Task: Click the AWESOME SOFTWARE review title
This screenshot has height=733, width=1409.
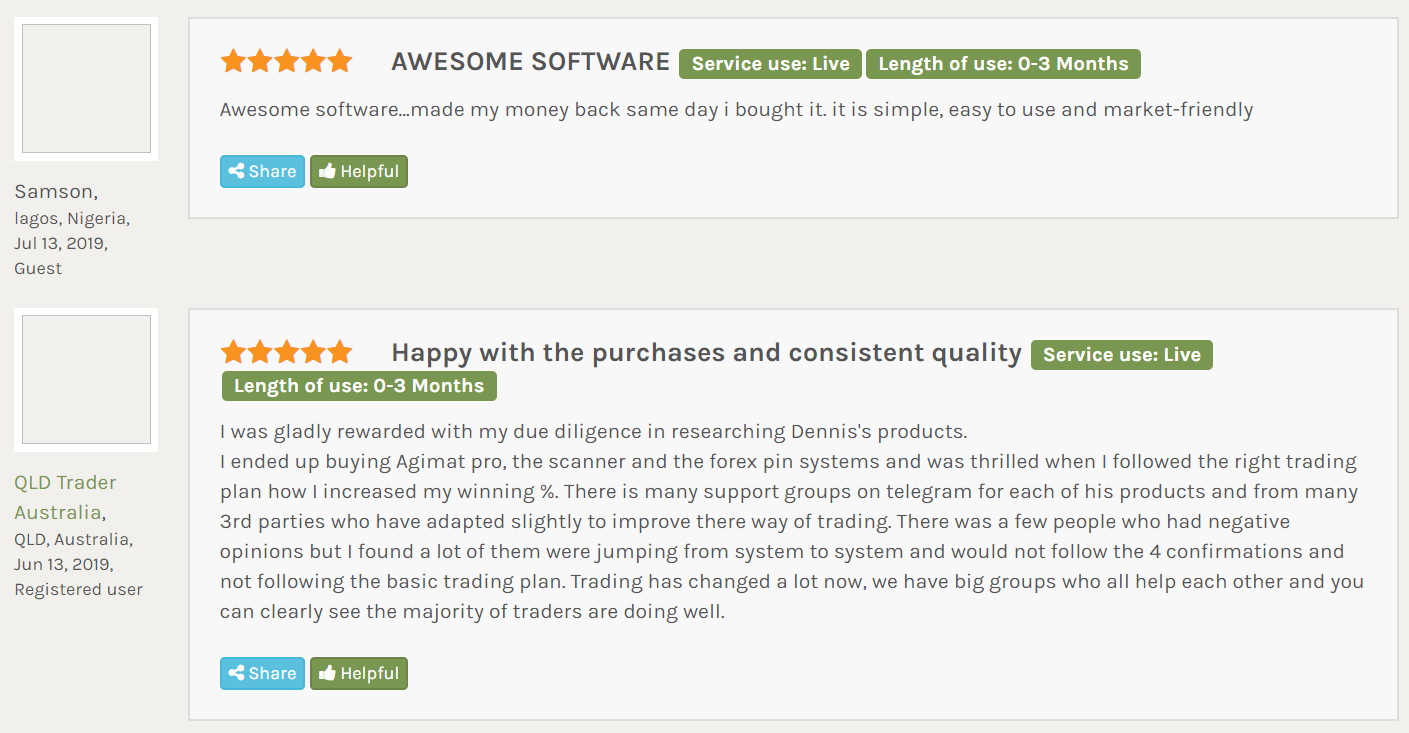Action: (x=530, y=62)
